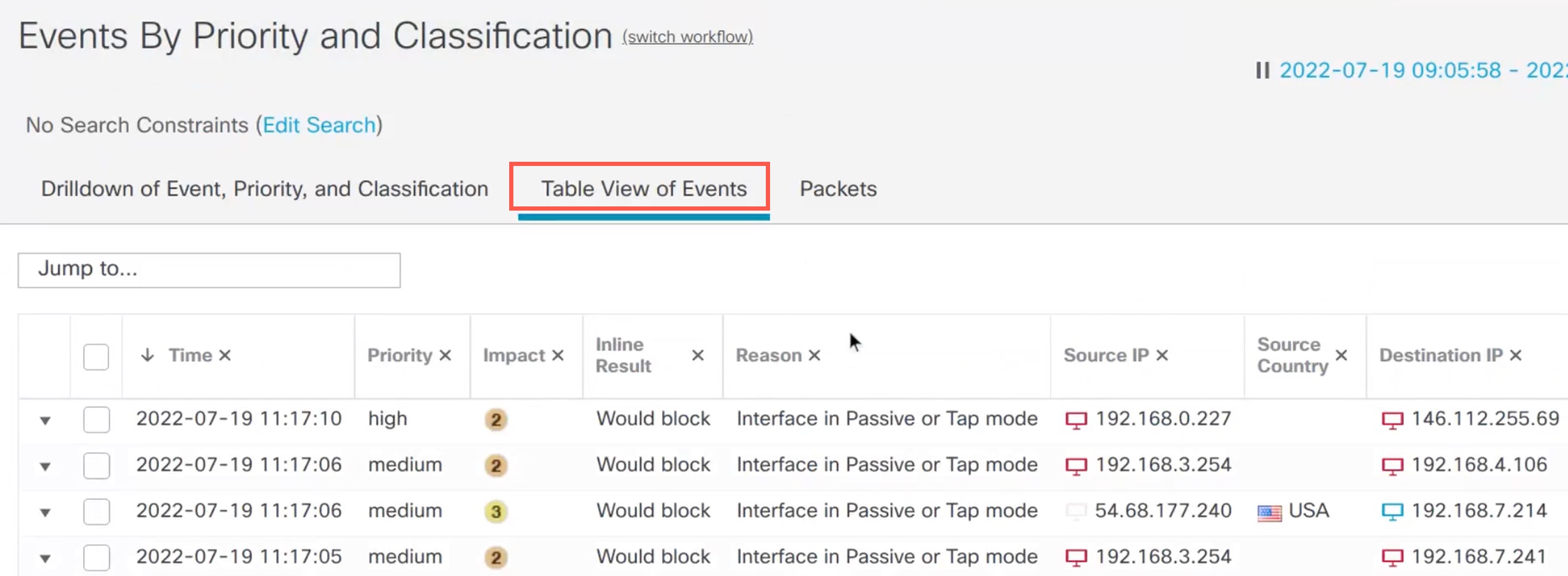Viewport: 1568px width, 576px height.
Task: Remove the Inline Result column
Action: click(x=698, y=356)
